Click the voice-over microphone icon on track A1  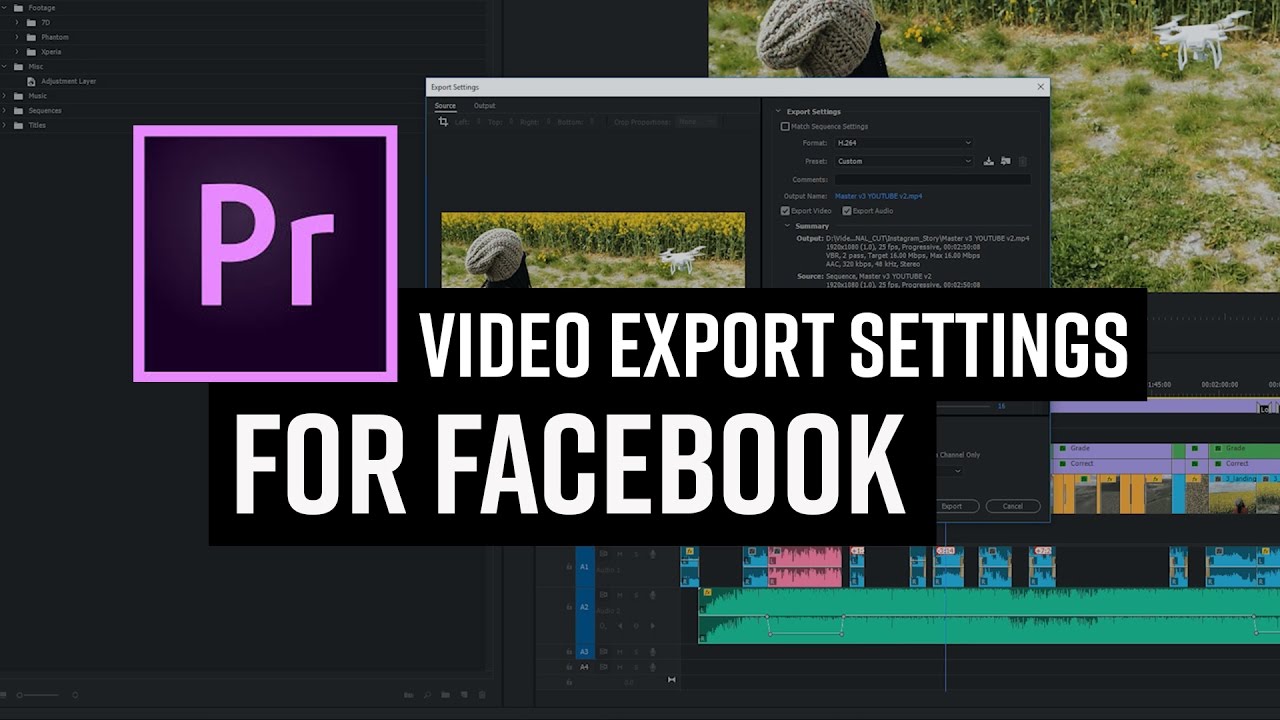coord(652,553)
